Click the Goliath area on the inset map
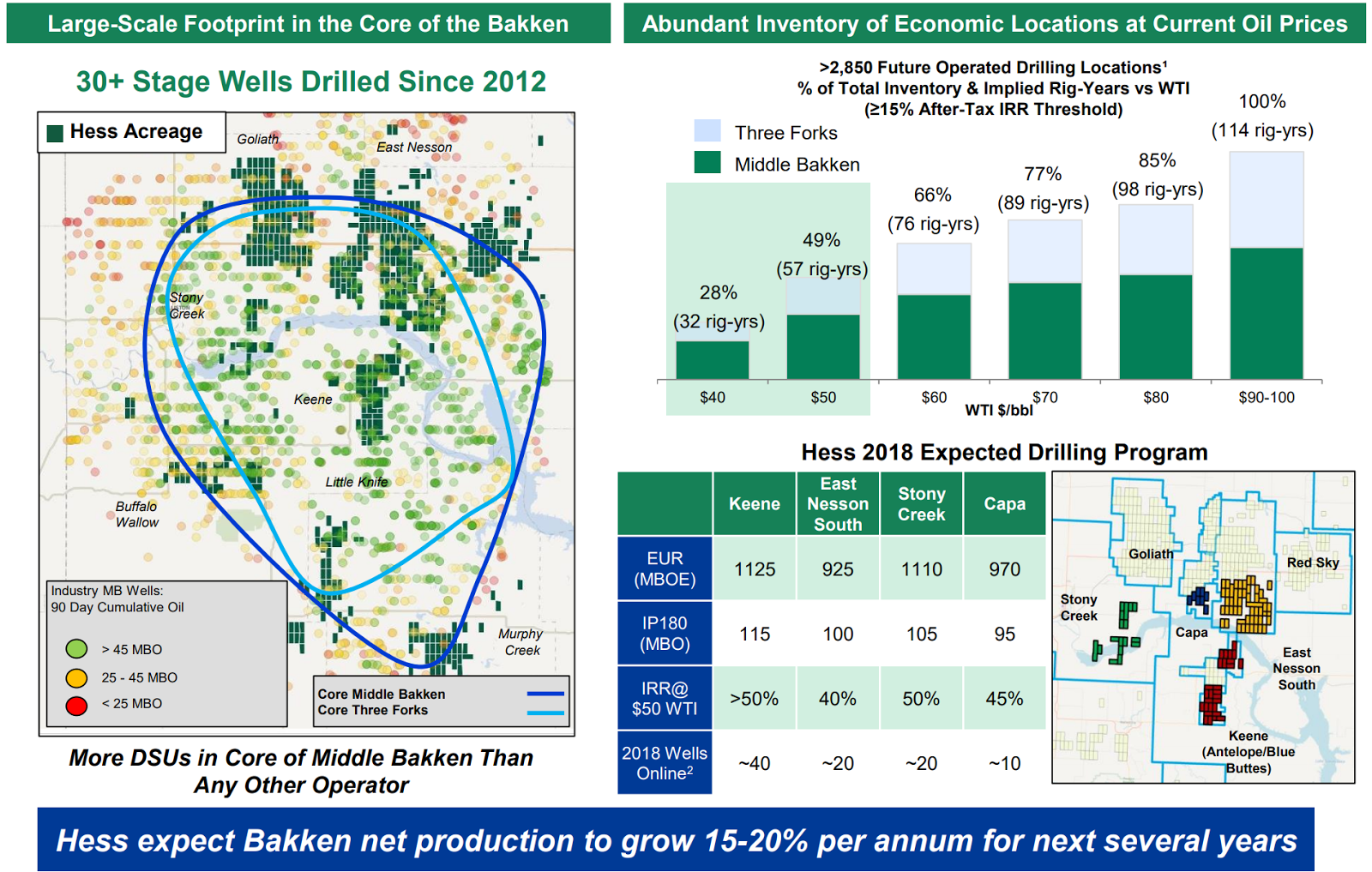 tap(1153, 555)
